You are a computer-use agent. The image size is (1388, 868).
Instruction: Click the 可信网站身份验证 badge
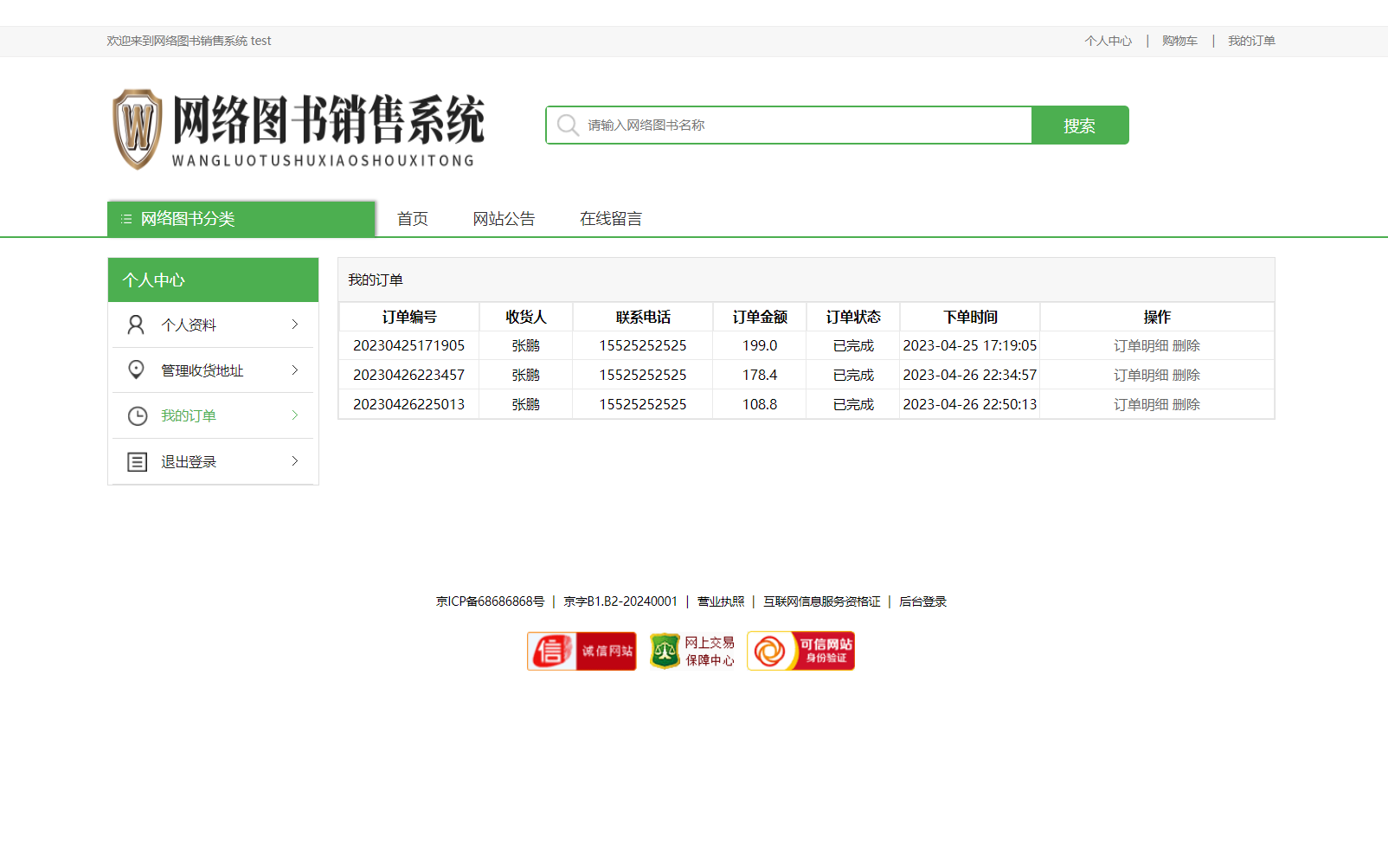click(800, 651)
